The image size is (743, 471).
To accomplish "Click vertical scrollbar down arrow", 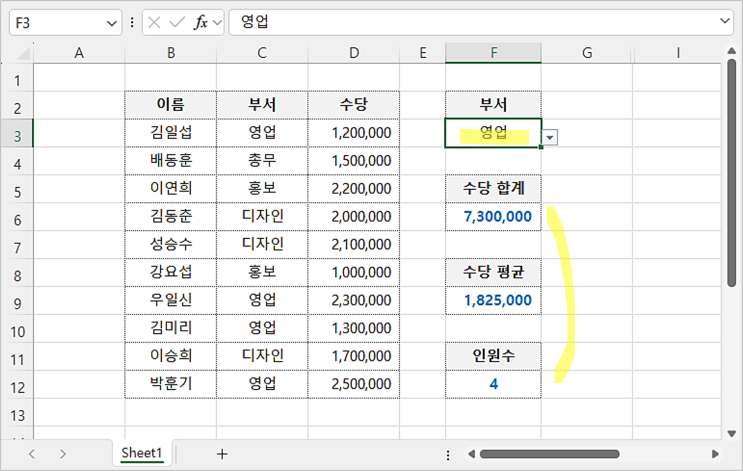I will pyautogui.click(x=732, y=433).
